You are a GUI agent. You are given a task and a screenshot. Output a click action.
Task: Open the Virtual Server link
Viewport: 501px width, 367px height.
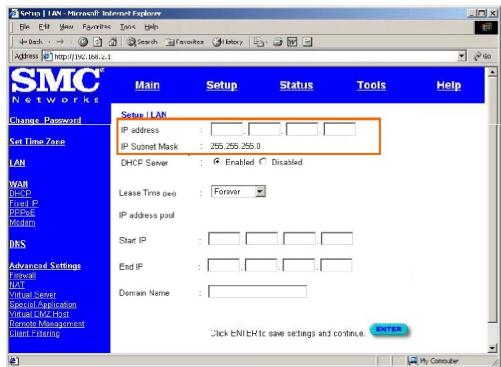(x=33, y=295)
